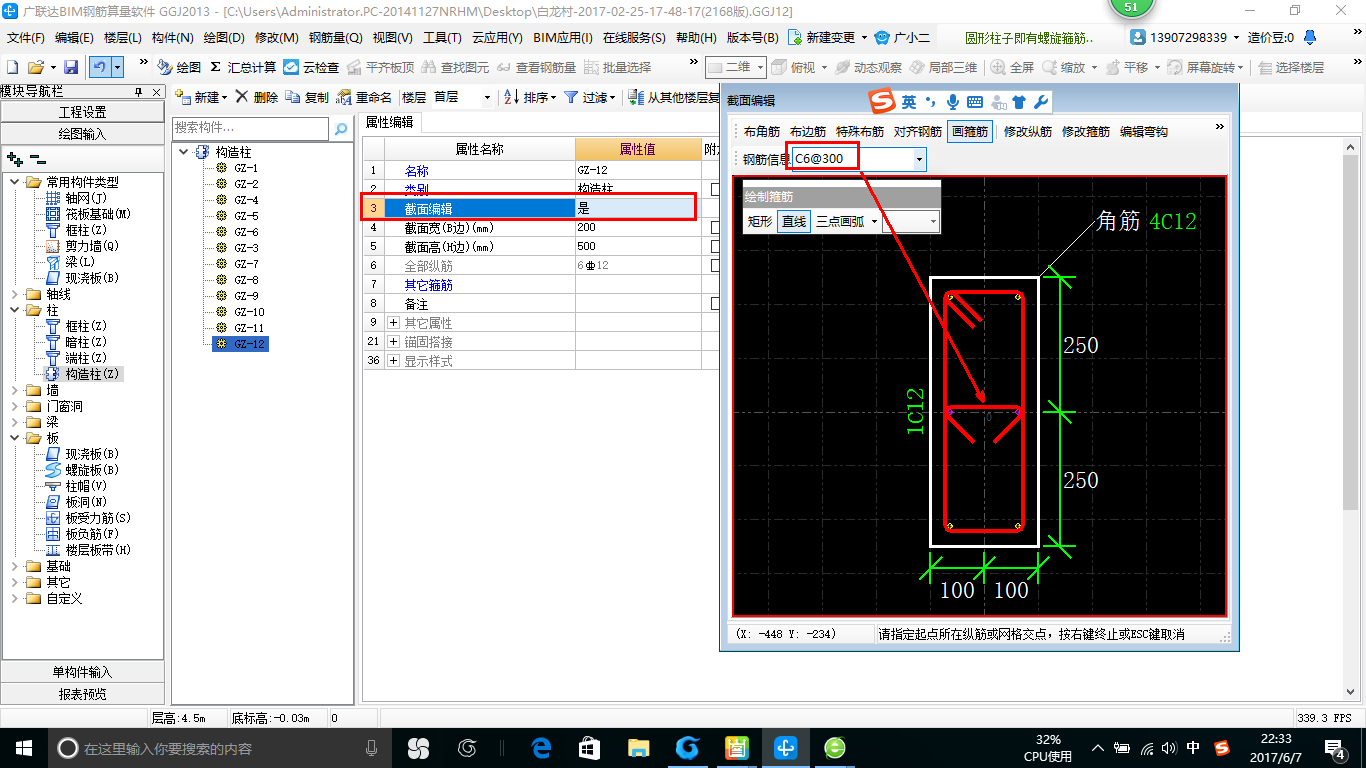Click the notification bell icon
1366x768 pixels.
tap(1310, 38)
